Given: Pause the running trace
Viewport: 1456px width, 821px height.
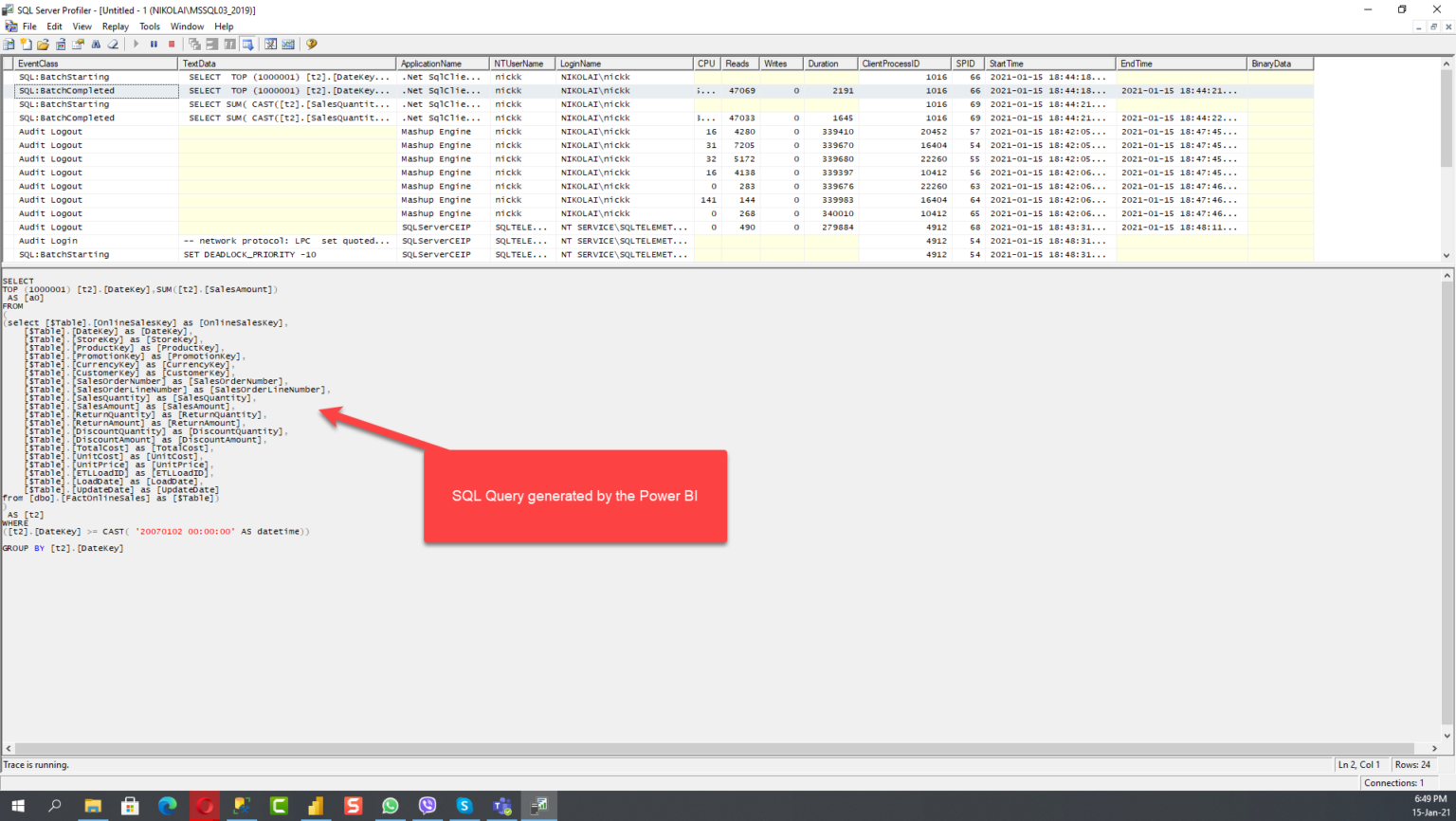Looking at the screenshot, I should click(154, 45).
